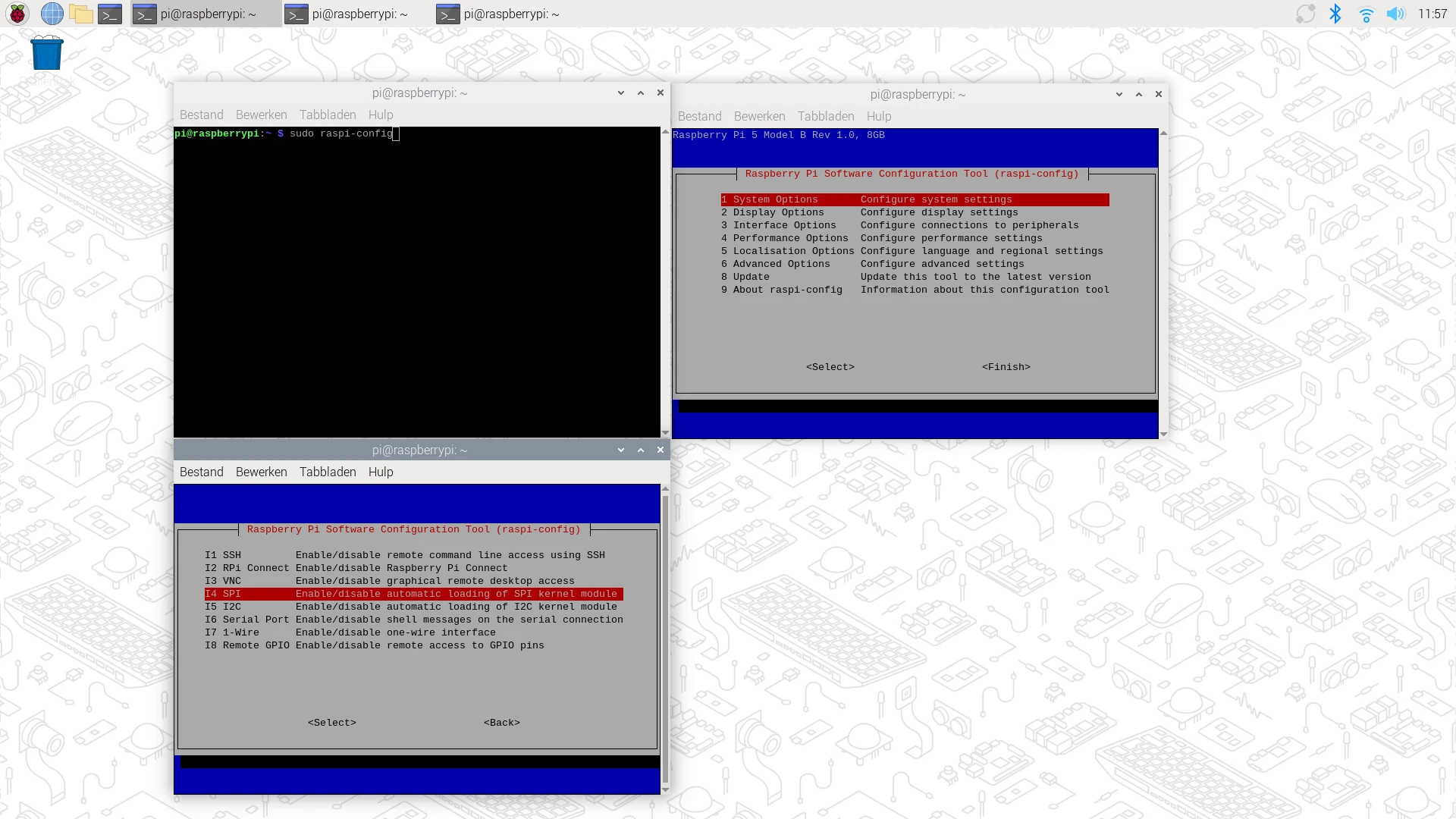The height and width of the screenshot is (819, 1456).
Task: Open the file manager folder icon
Action: coord(80,14)
